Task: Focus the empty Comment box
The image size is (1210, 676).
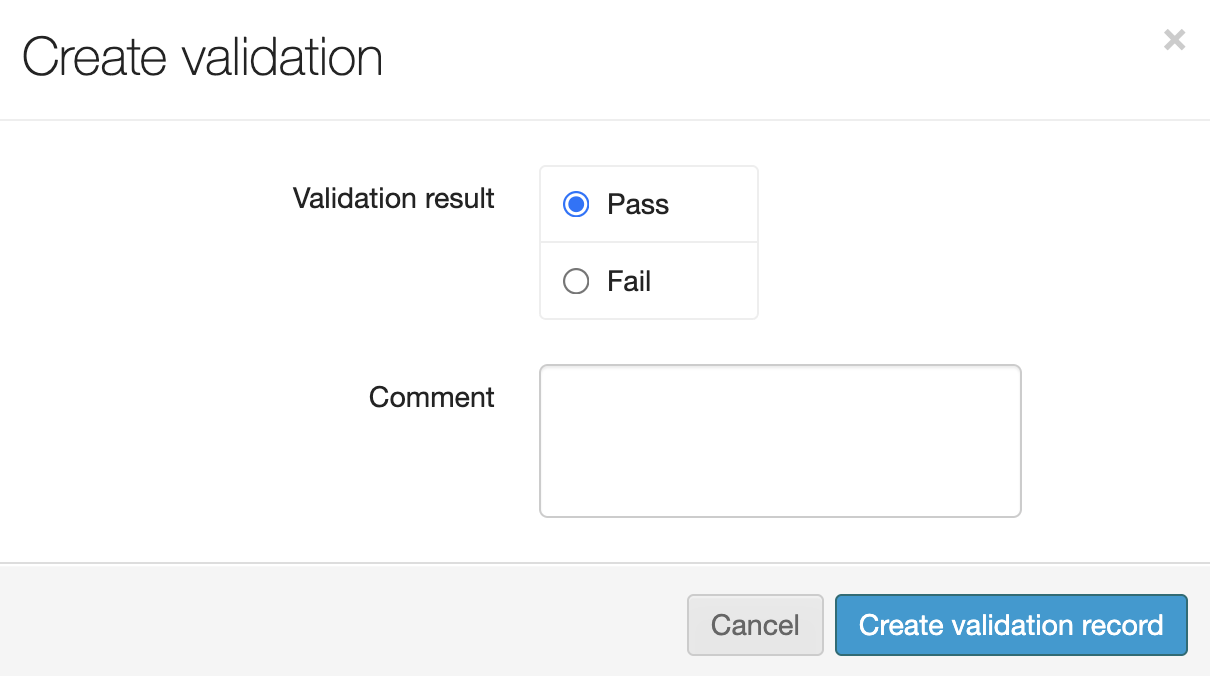Action: 780,441
